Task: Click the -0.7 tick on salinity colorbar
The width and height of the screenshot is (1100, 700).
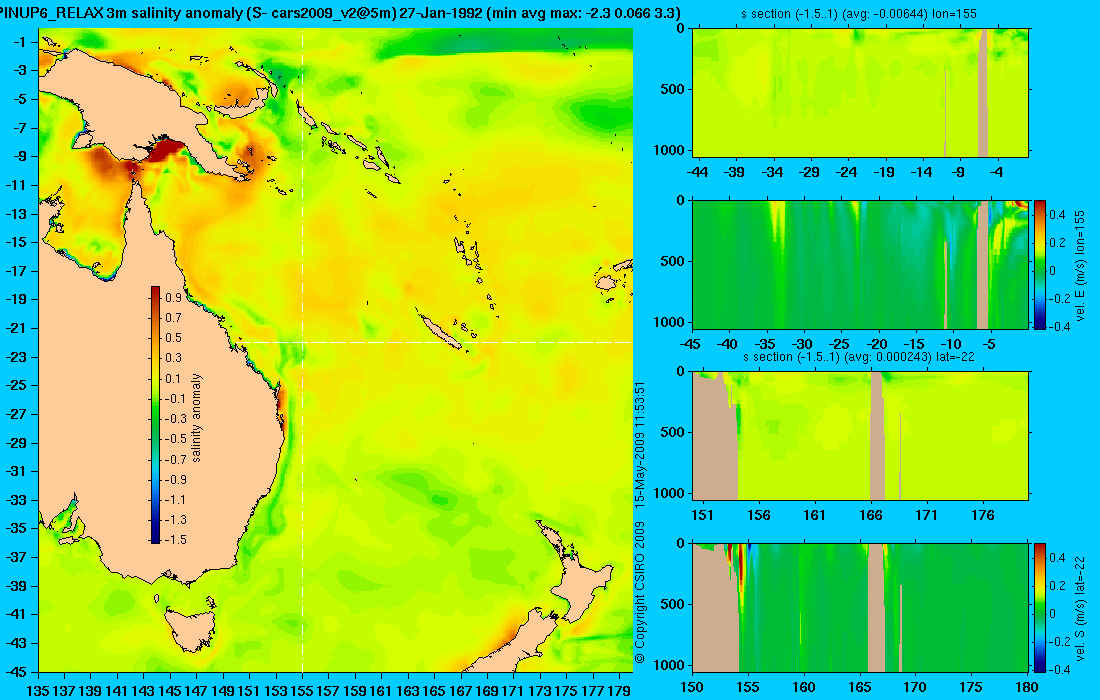Action: pos(173,459)
